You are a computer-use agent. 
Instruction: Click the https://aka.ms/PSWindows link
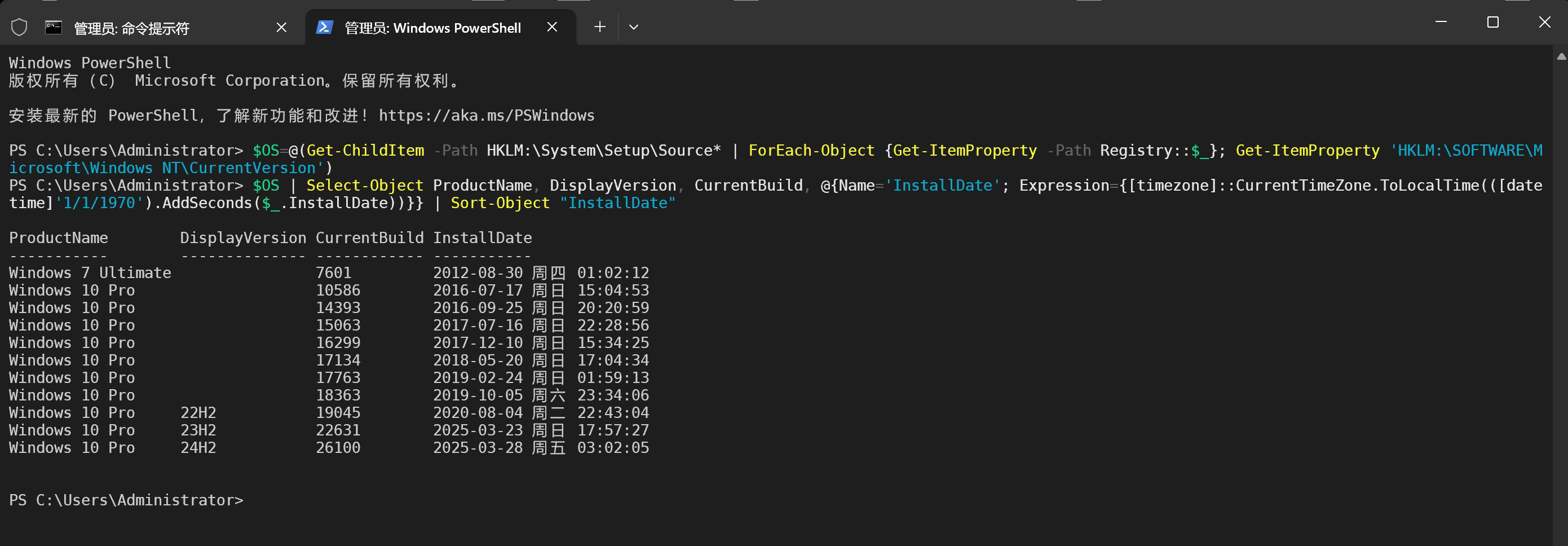tap(487, 116)
